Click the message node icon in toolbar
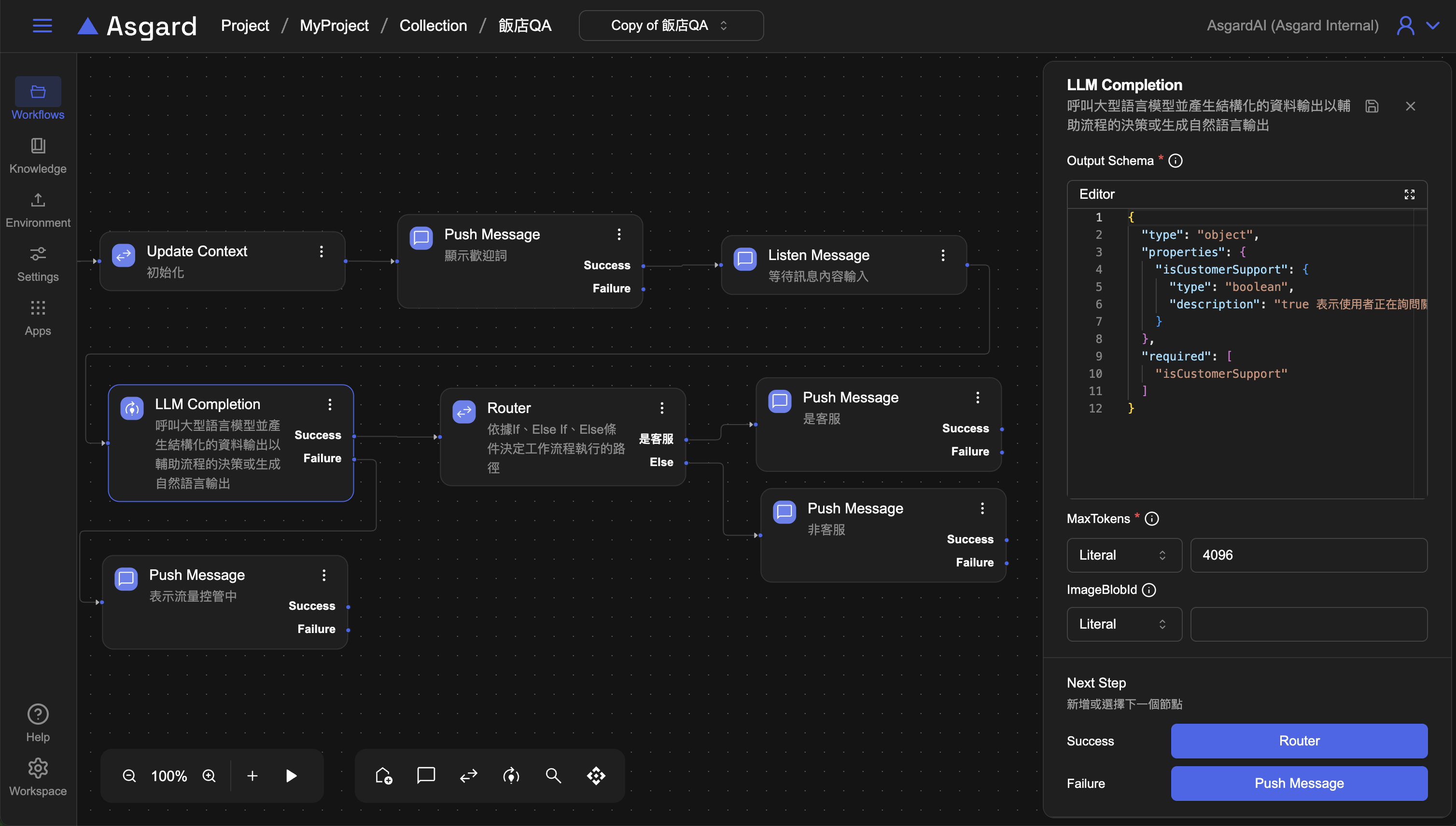This screenshot has height=826, width=1456. (426, 775)
